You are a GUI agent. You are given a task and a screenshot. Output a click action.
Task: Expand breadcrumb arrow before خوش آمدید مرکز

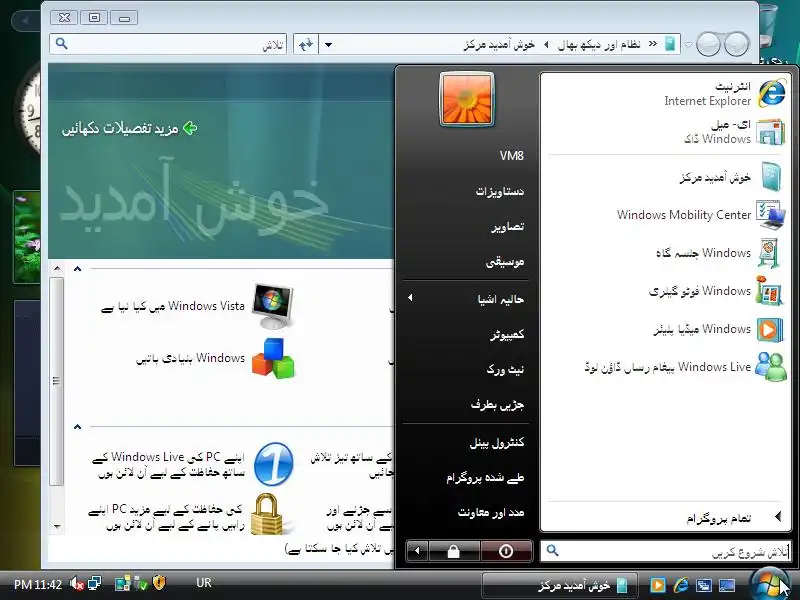pyautogui.click(x=546, y=44)
